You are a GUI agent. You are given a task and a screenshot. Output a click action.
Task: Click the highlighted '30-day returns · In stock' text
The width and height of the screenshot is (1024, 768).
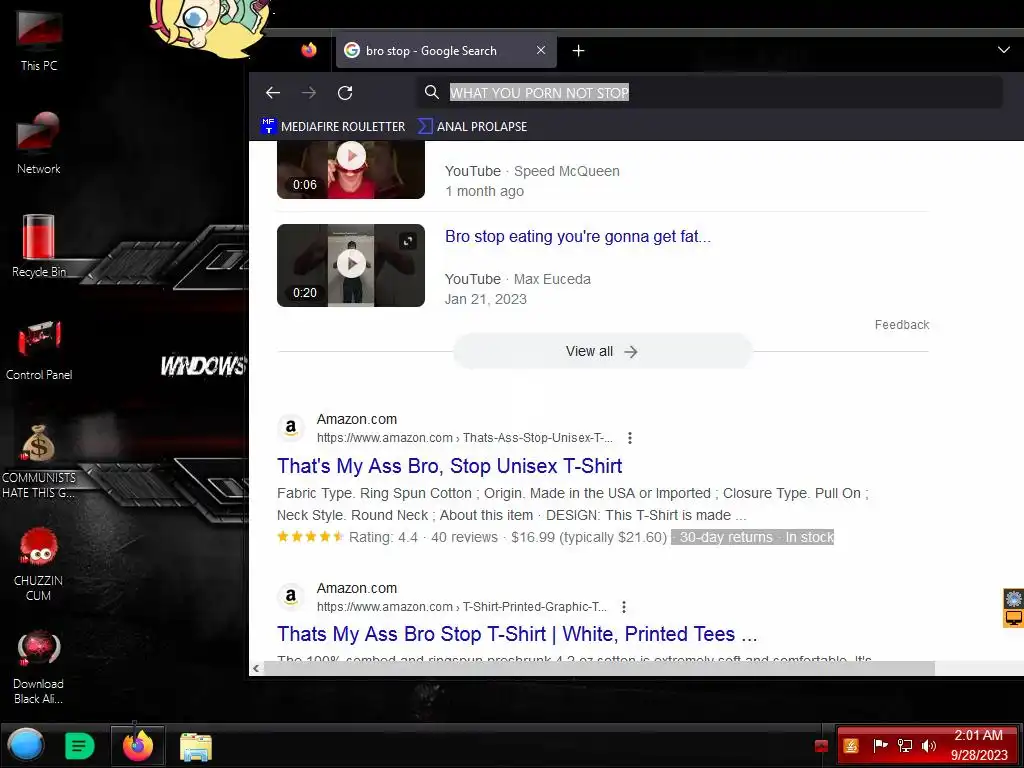[x=752, y=537]
